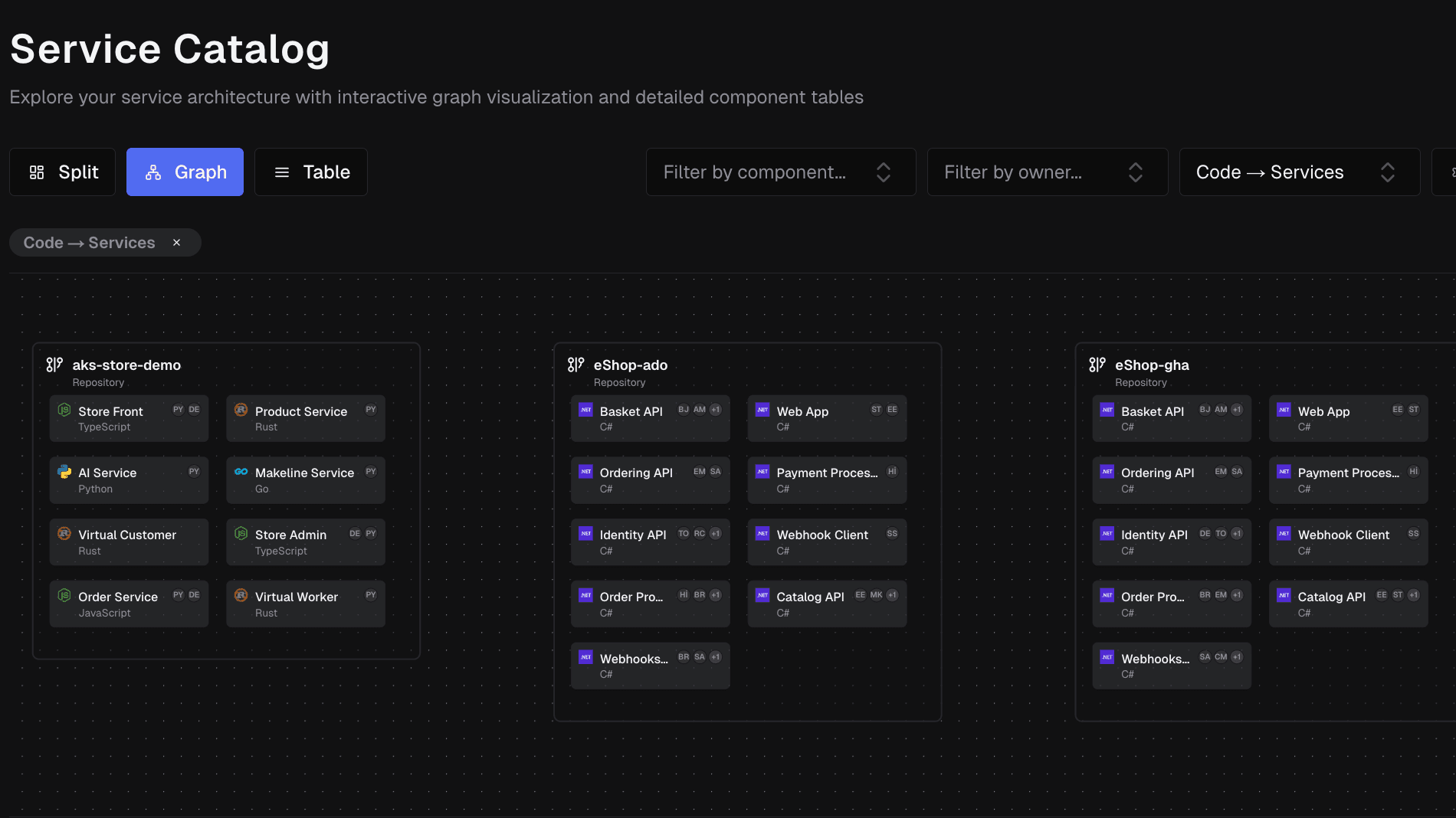Click the .NET icon on Basket API in eShop-ado
This screenshot has width=1456, height=818.
click(x=585, y=410)
